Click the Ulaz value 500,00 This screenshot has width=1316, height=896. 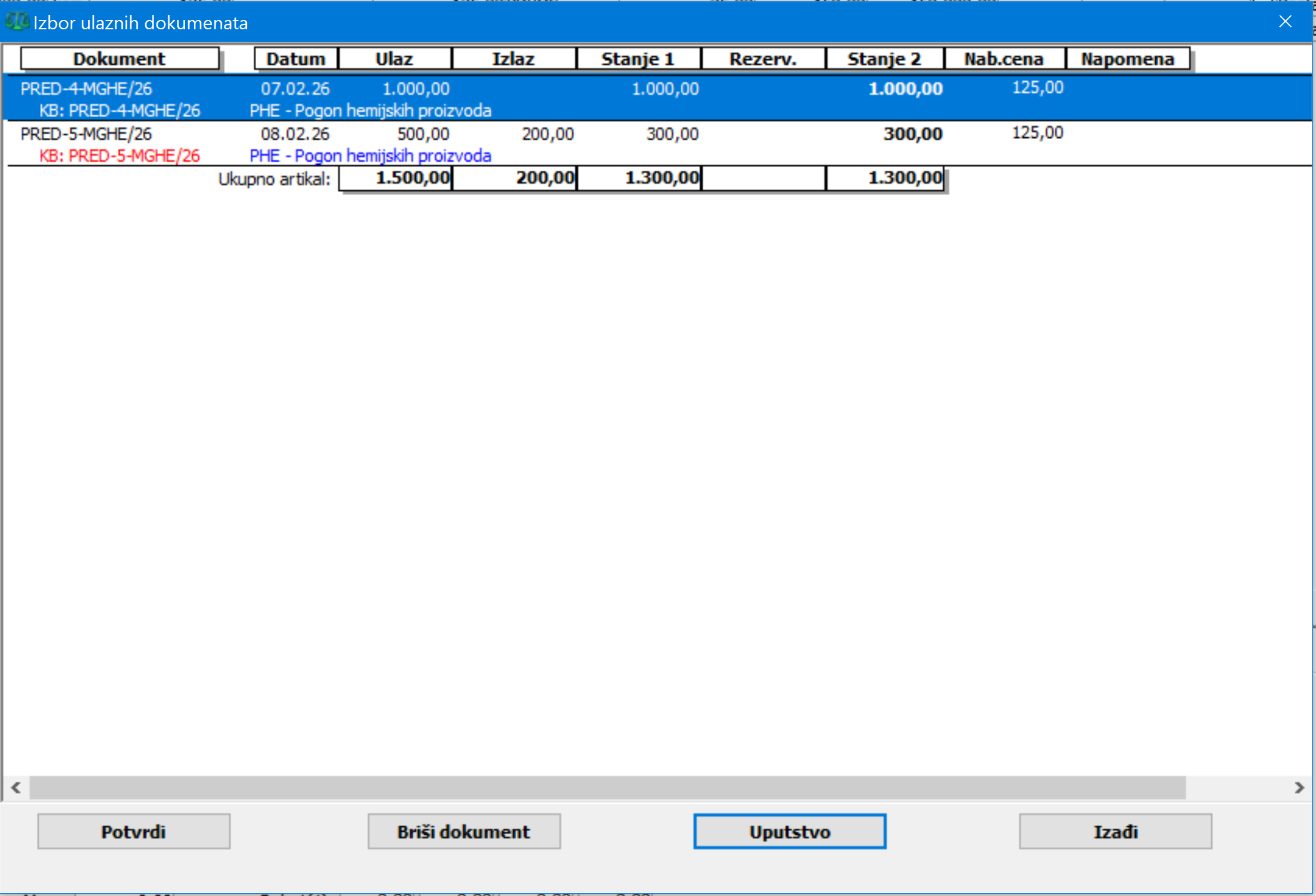423,134
